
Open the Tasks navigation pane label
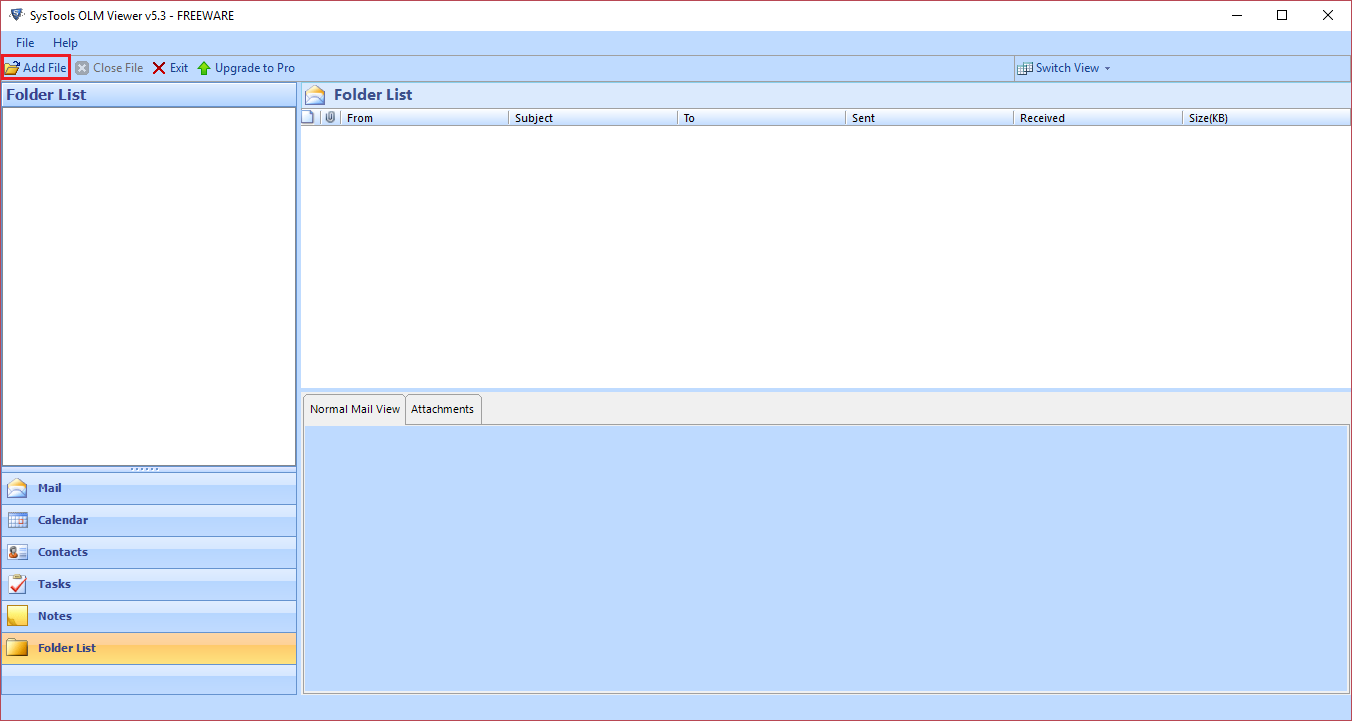(54, 584)
